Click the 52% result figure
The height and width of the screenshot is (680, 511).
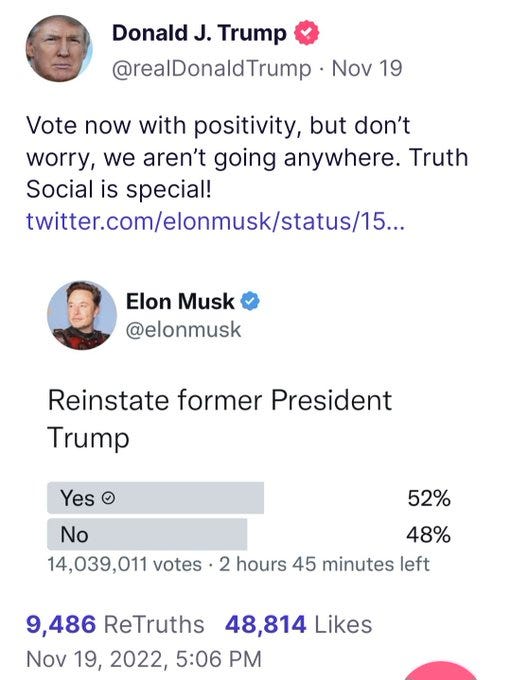tap(429, 498)
